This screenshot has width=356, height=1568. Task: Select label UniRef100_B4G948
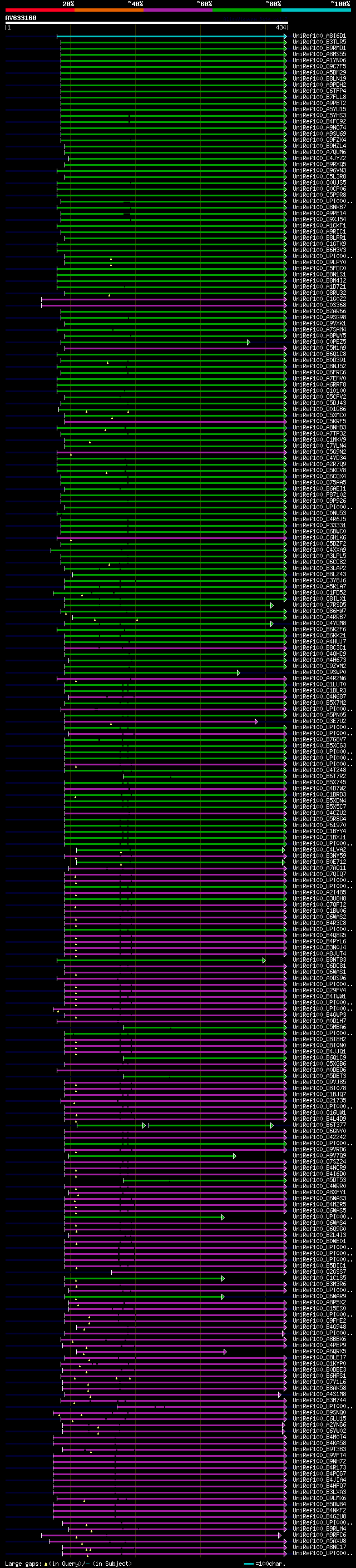point(319,1327)
